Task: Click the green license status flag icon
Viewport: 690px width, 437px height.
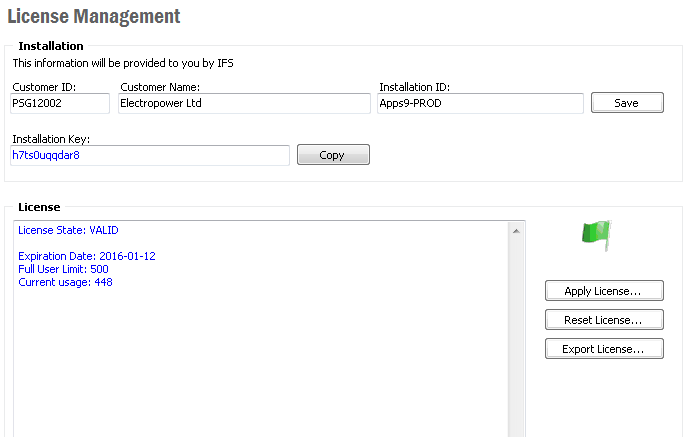Action: coord(596,236)
